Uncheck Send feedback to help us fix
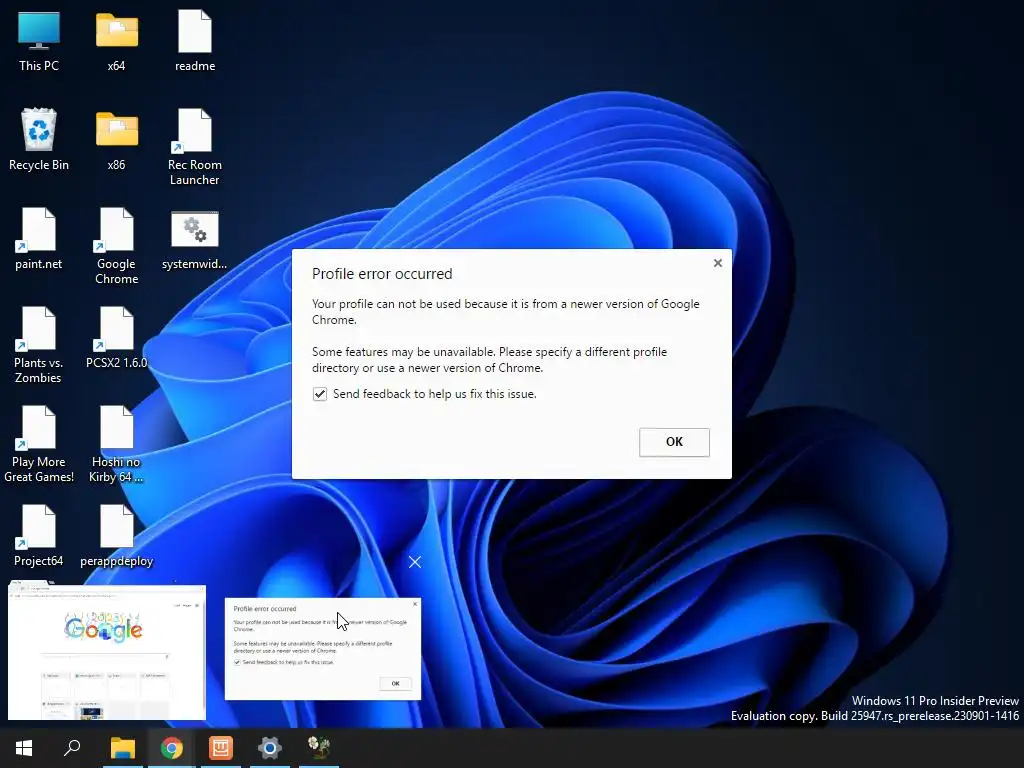This screenshot has width=1024, height=768. point(319,394)
